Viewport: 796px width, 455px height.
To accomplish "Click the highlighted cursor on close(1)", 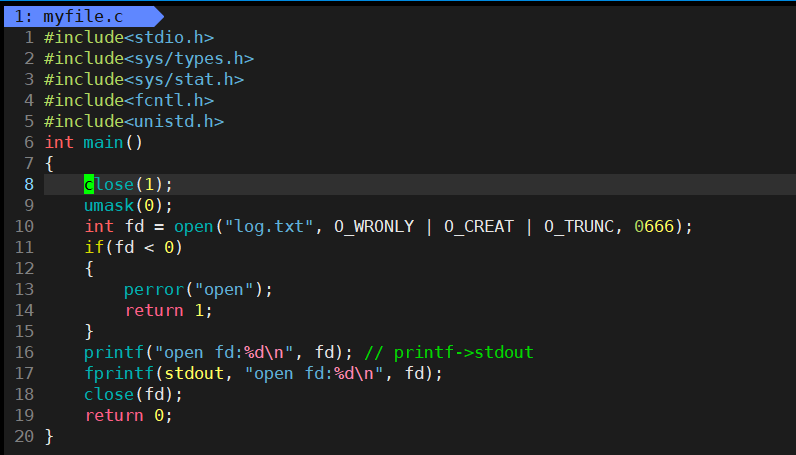I will [x=89, y=185].
